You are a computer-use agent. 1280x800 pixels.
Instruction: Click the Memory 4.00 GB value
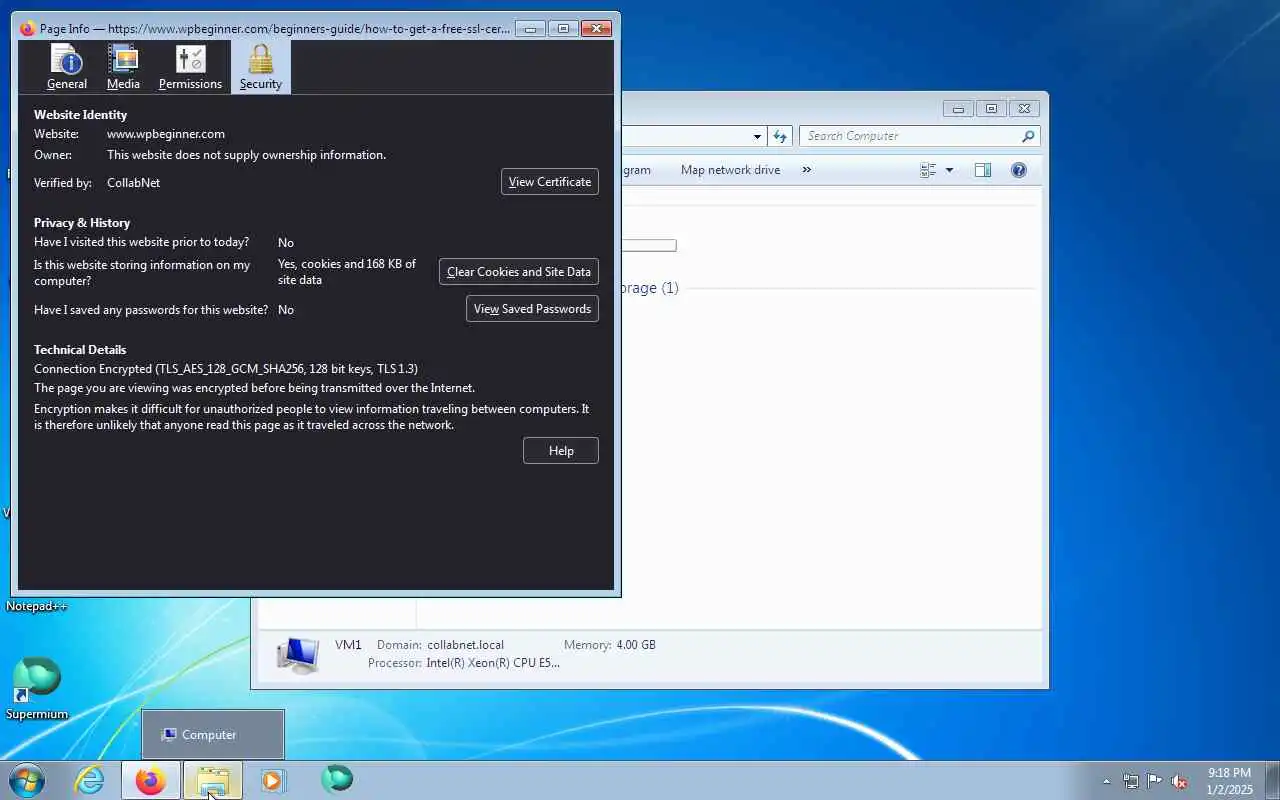point(635,645)
